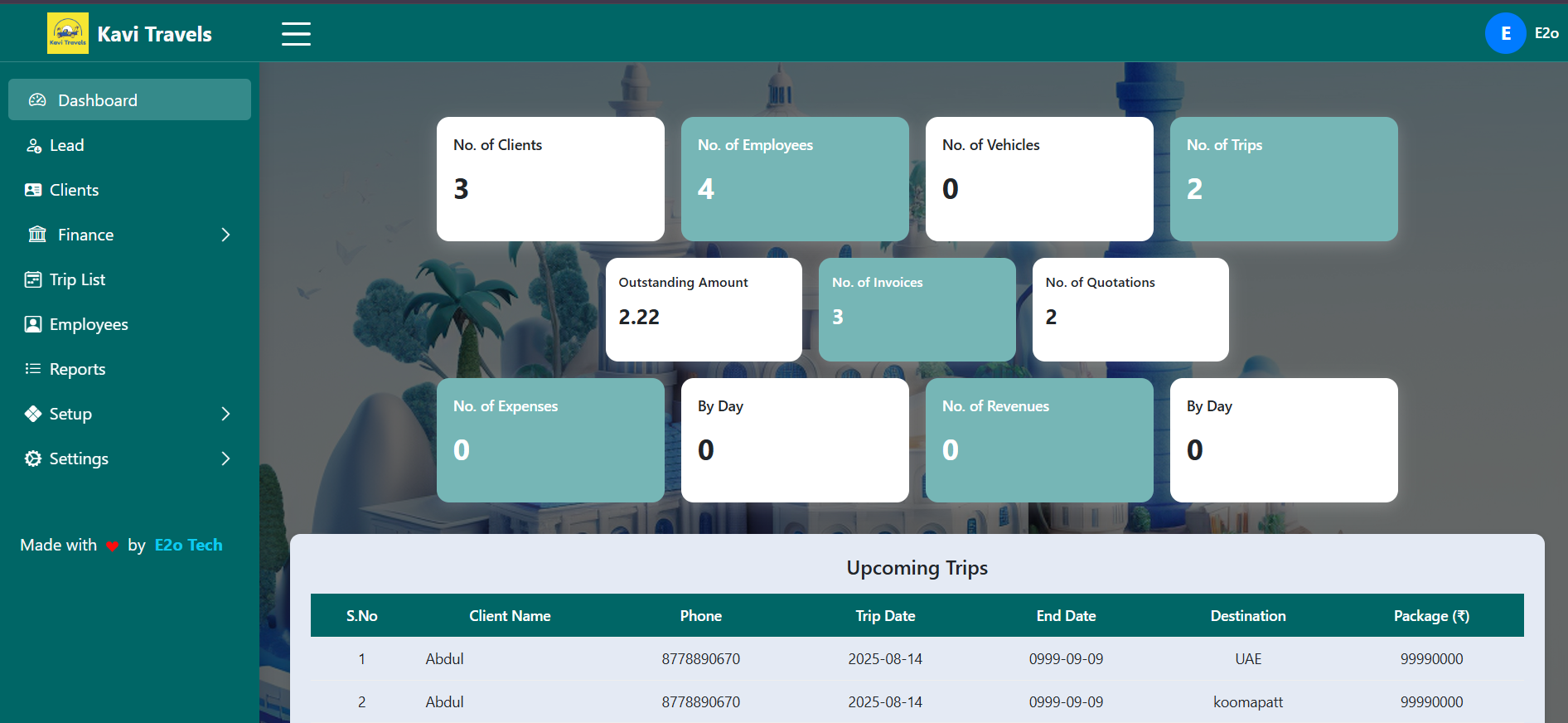Go to Employees in the sidebar
Image resolution: width=1568 pixels, height=723 pixels.
pos(89,324)
